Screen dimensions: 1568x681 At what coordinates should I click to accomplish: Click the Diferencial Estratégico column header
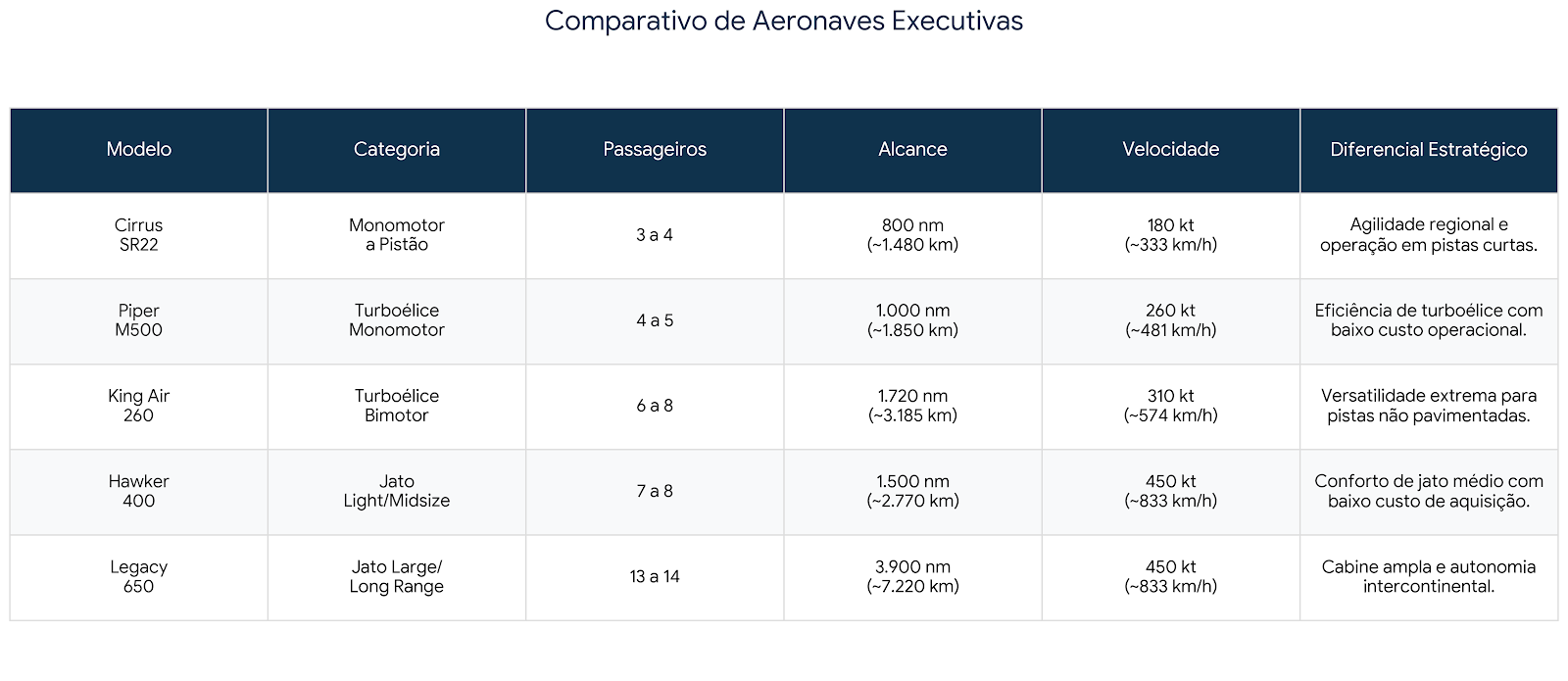pyautogui.click(x=1428, y=149)
